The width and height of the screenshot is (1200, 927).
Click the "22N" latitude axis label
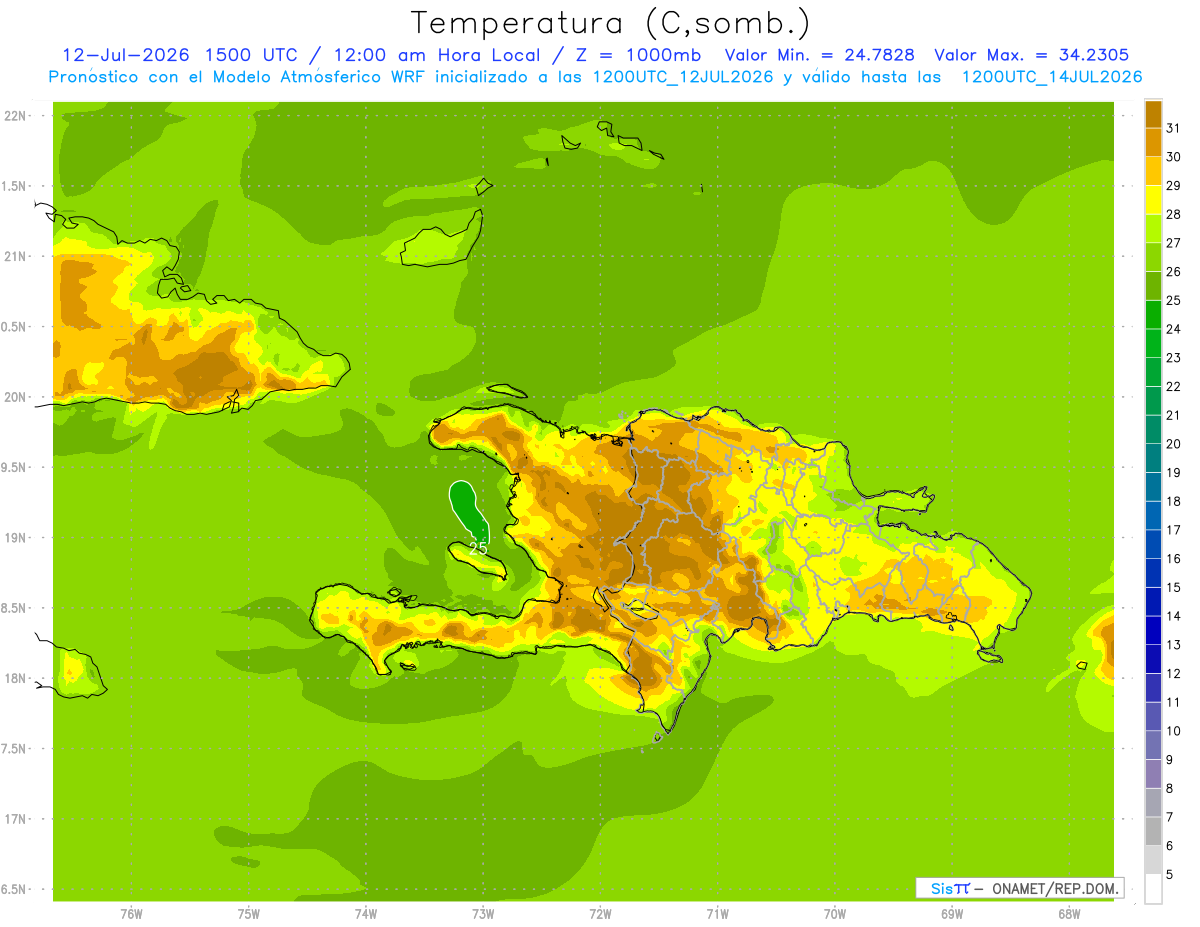click(x=17, y=116)
